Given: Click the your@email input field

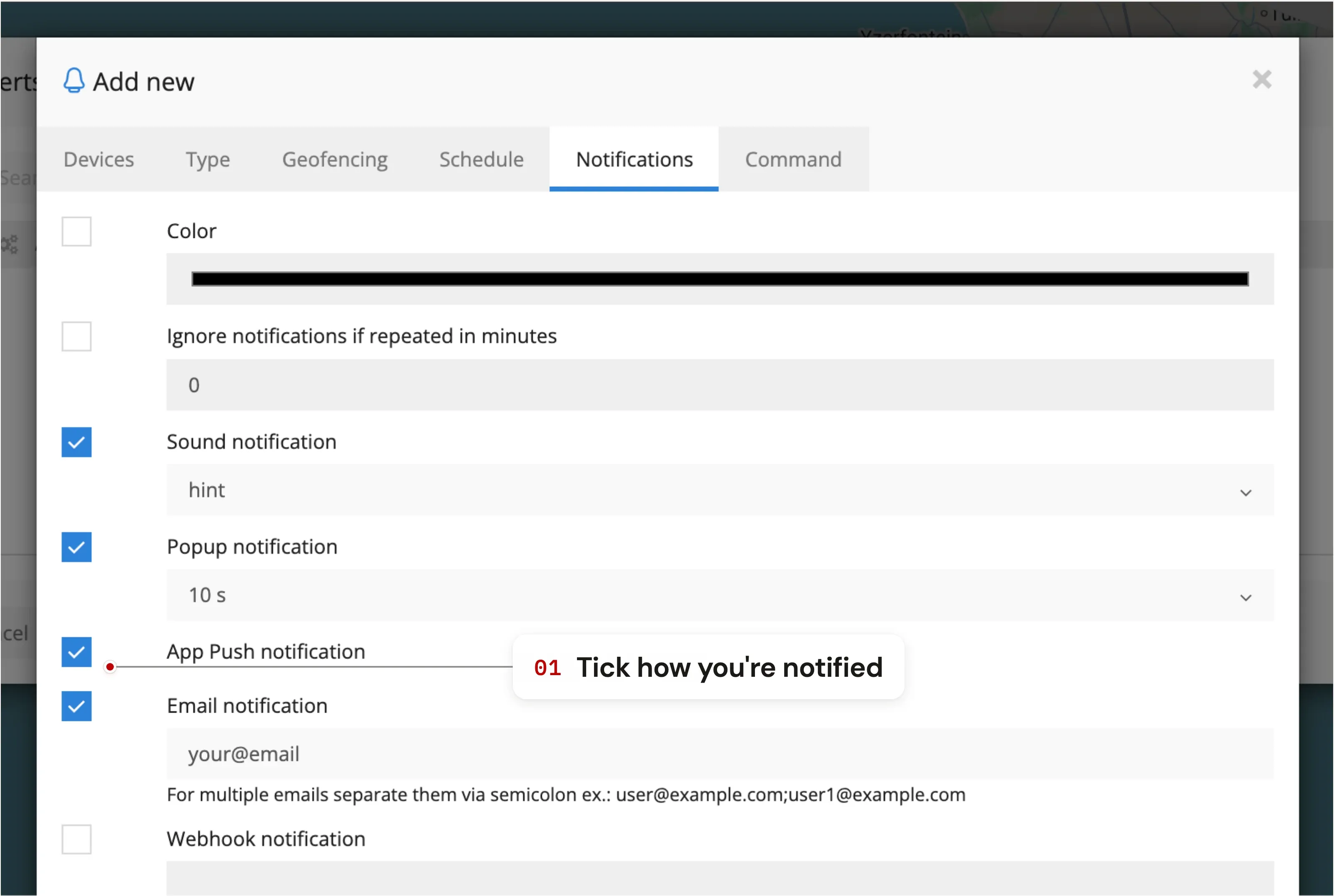Looking at the screenshot, I should [x=720, y=754].
